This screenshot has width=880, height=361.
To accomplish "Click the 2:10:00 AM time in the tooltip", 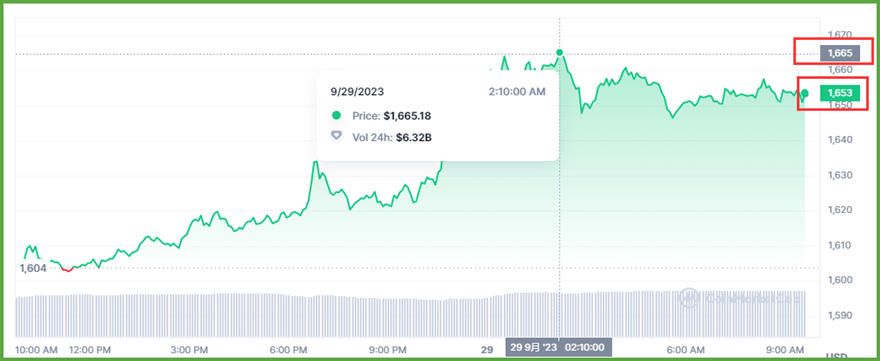I will coord(517,92).
